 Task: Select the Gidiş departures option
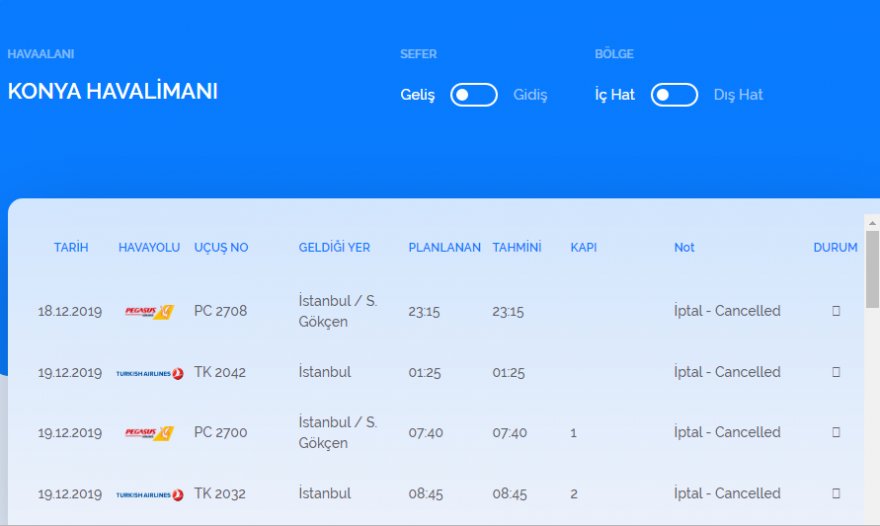[x=530, y=95]
